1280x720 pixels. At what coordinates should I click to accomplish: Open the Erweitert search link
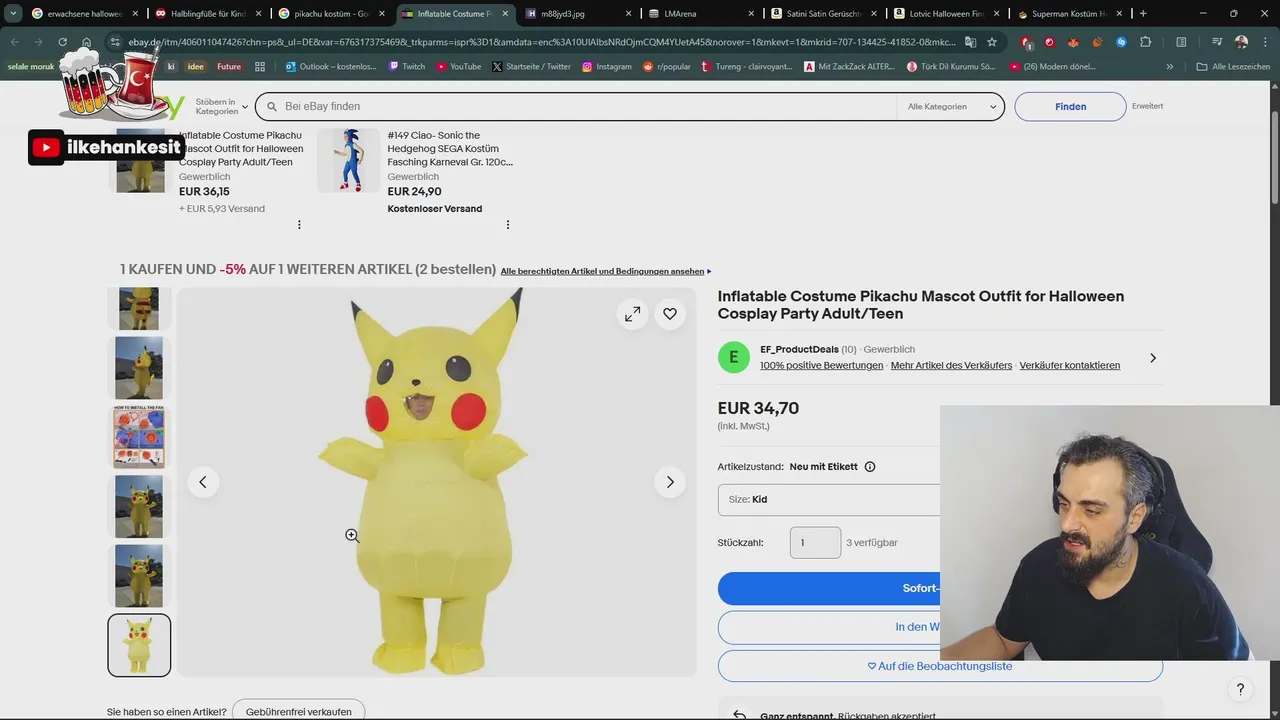tap(1147, 106)
